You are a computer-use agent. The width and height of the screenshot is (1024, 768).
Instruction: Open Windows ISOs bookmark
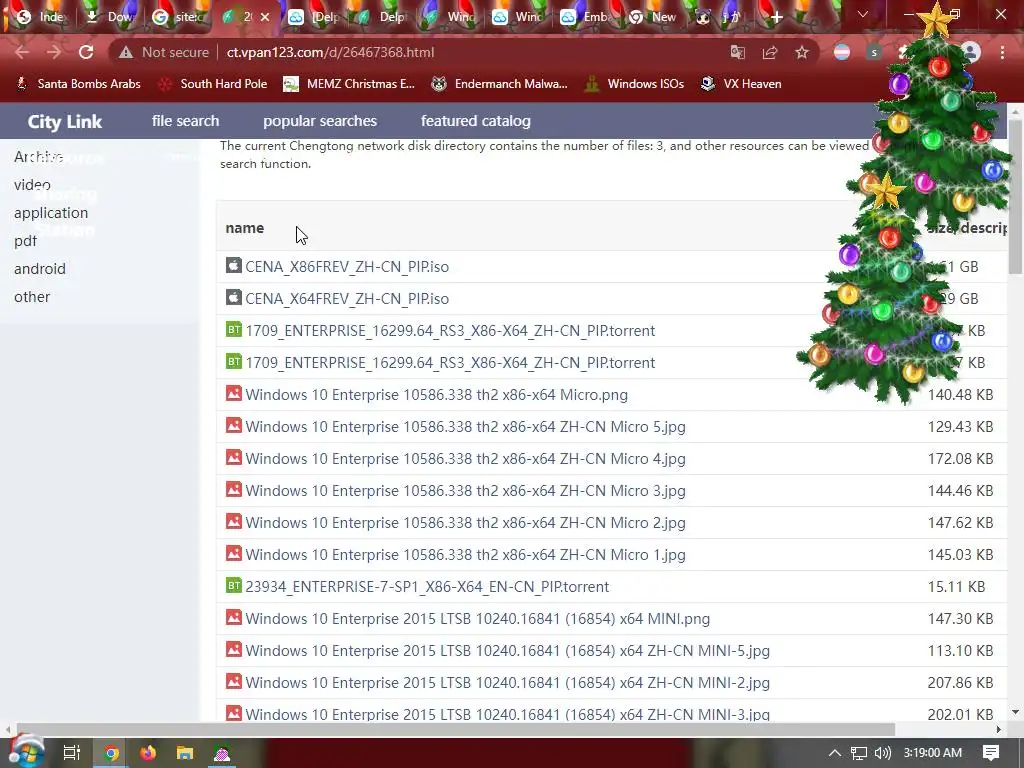(x=634, y=84)
